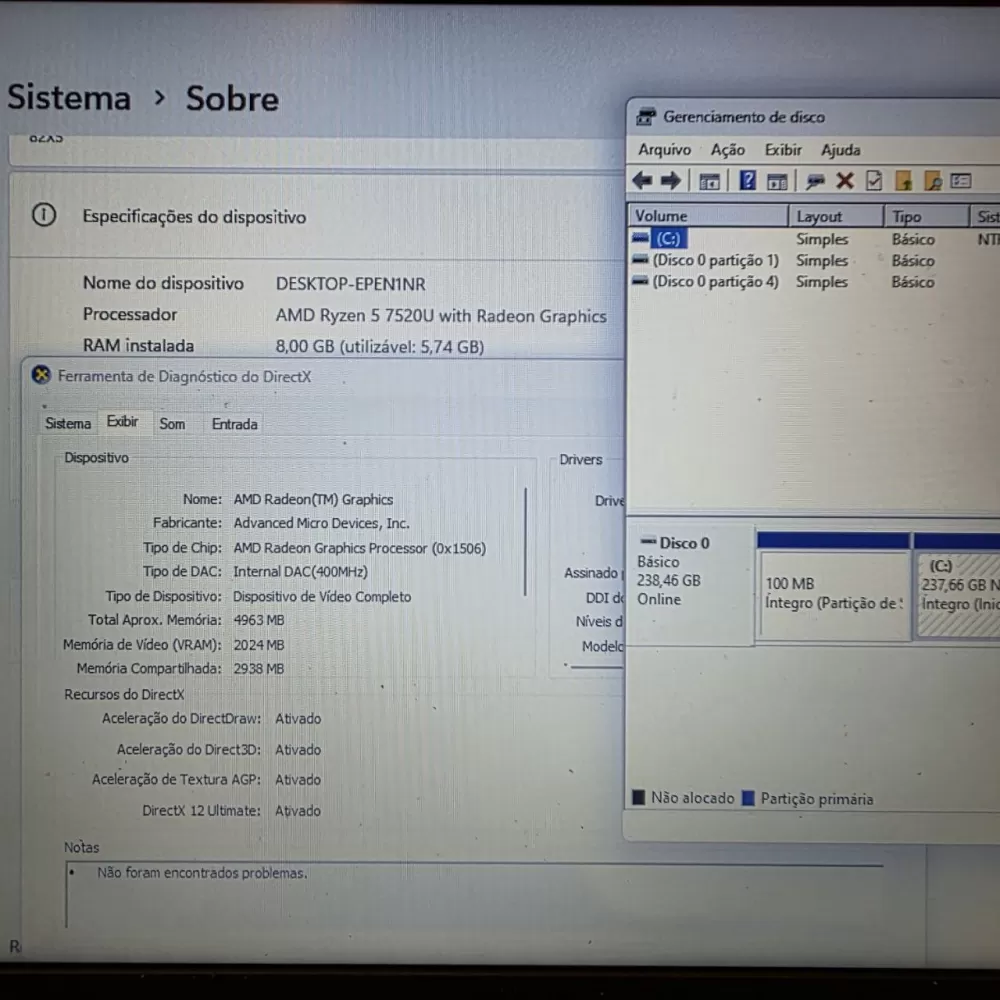Click the folder with magnifier toolbar icon

(x=933, y=181)
